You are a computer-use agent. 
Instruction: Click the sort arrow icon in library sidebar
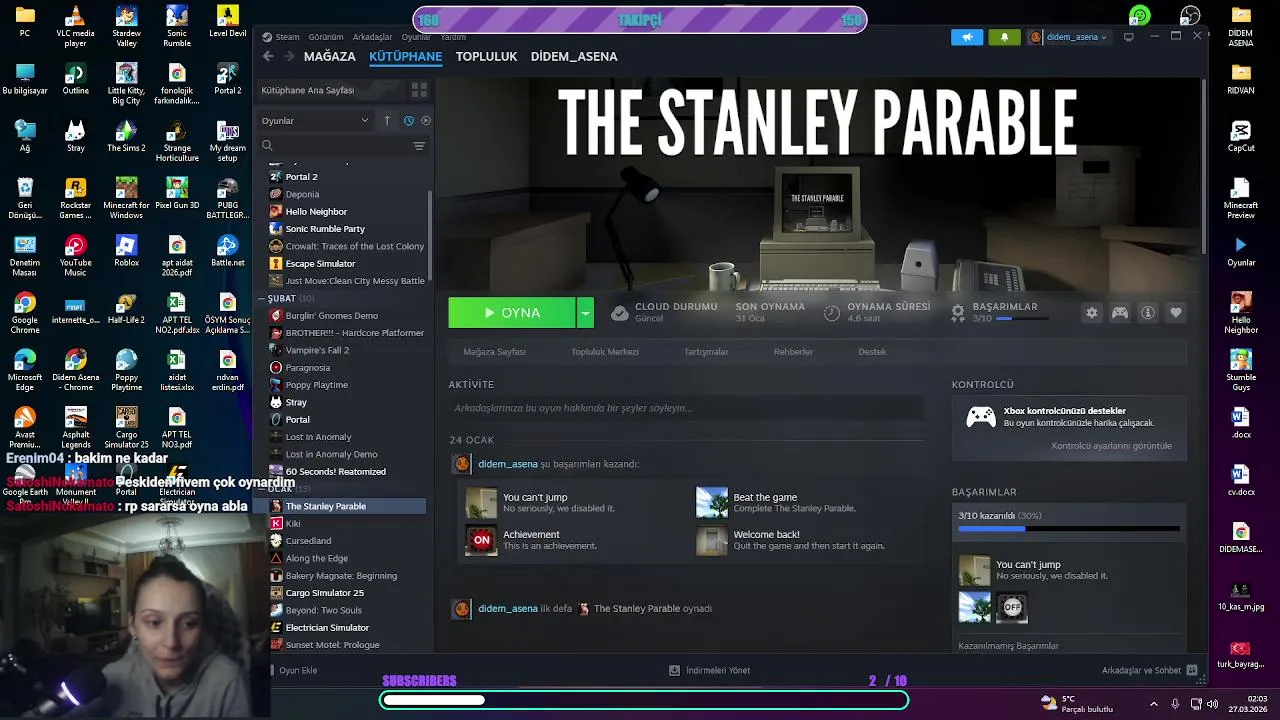[387, 121]
